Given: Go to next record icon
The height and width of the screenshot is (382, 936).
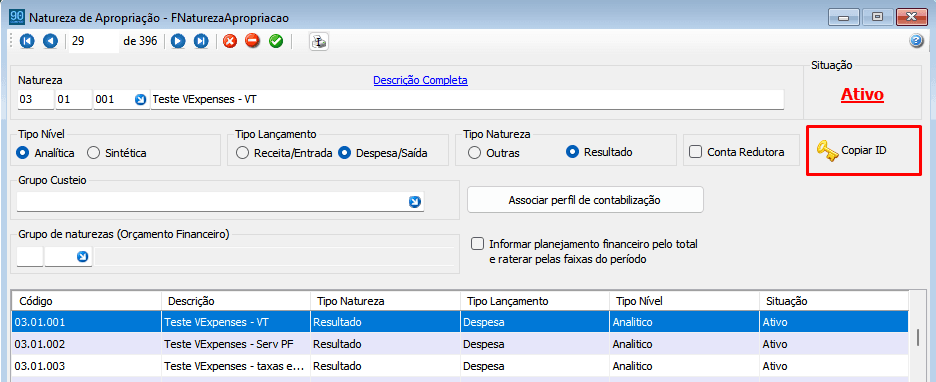Looking at the screenshot, I should point(178,41).
